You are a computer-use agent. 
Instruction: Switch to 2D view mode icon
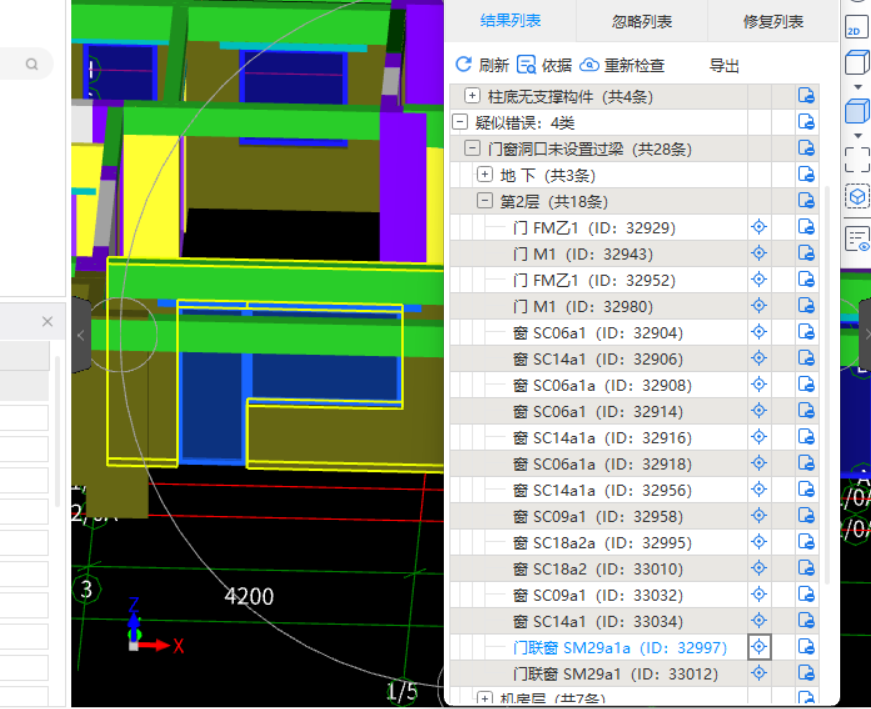[855, 27]
